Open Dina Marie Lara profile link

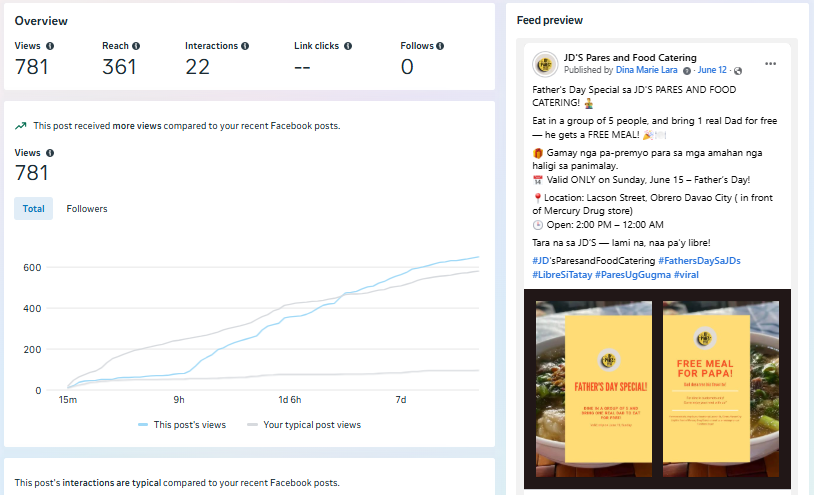coord(646,70)
